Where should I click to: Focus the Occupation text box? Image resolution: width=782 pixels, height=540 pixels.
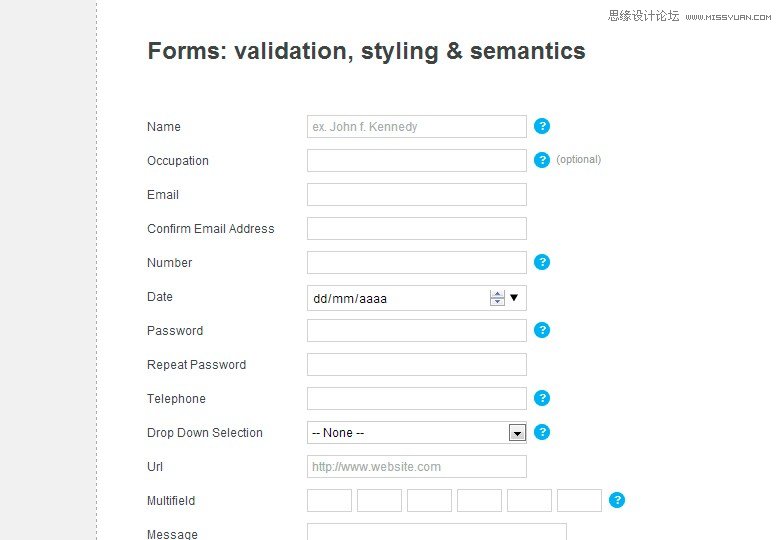pyautogui.click(x=416, y=161)
